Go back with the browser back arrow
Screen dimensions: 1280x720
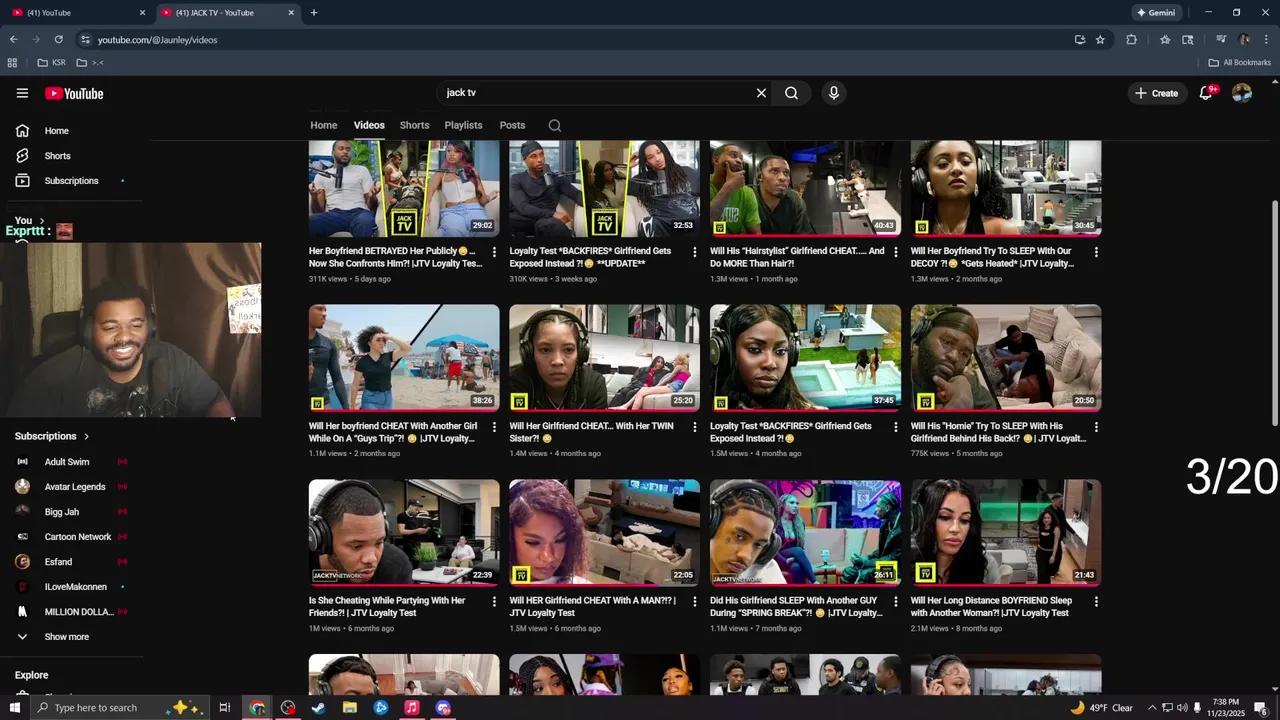[14, 40]
